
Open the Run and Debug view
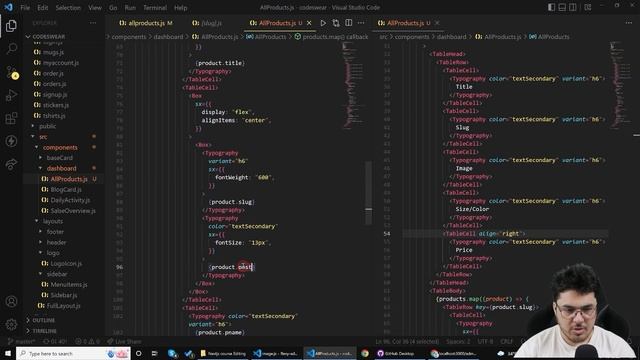click(x=11, y=95)
